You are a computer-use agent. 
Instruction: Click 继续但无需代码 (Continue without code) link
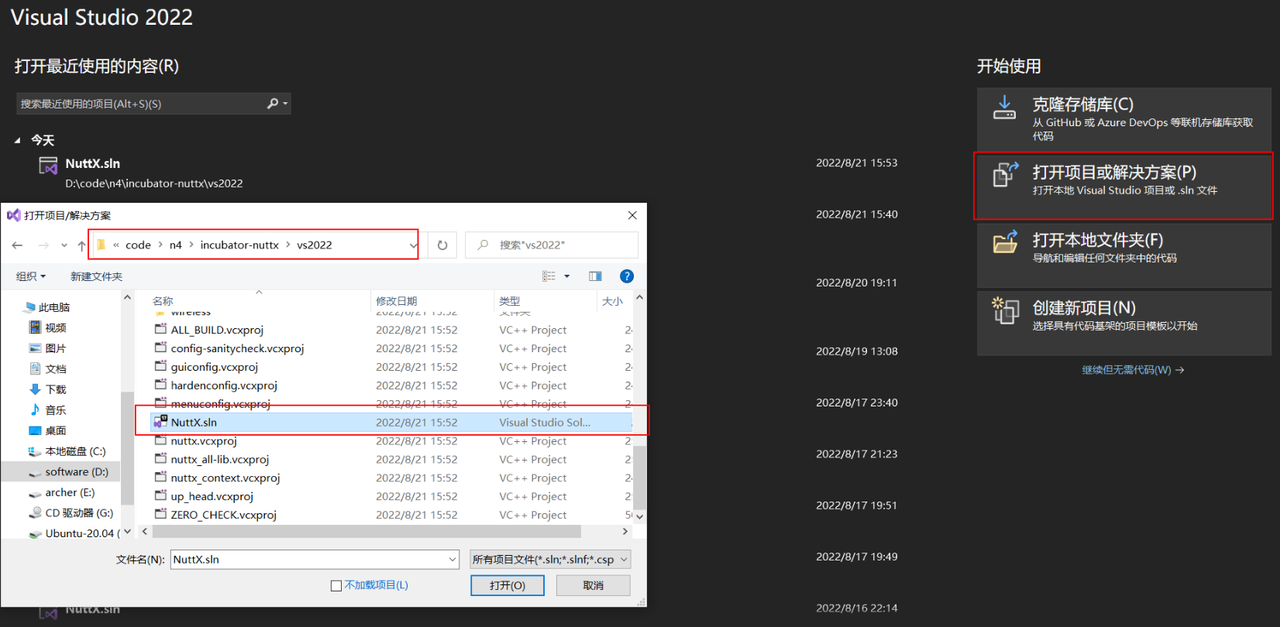[x=1133, y=370]
